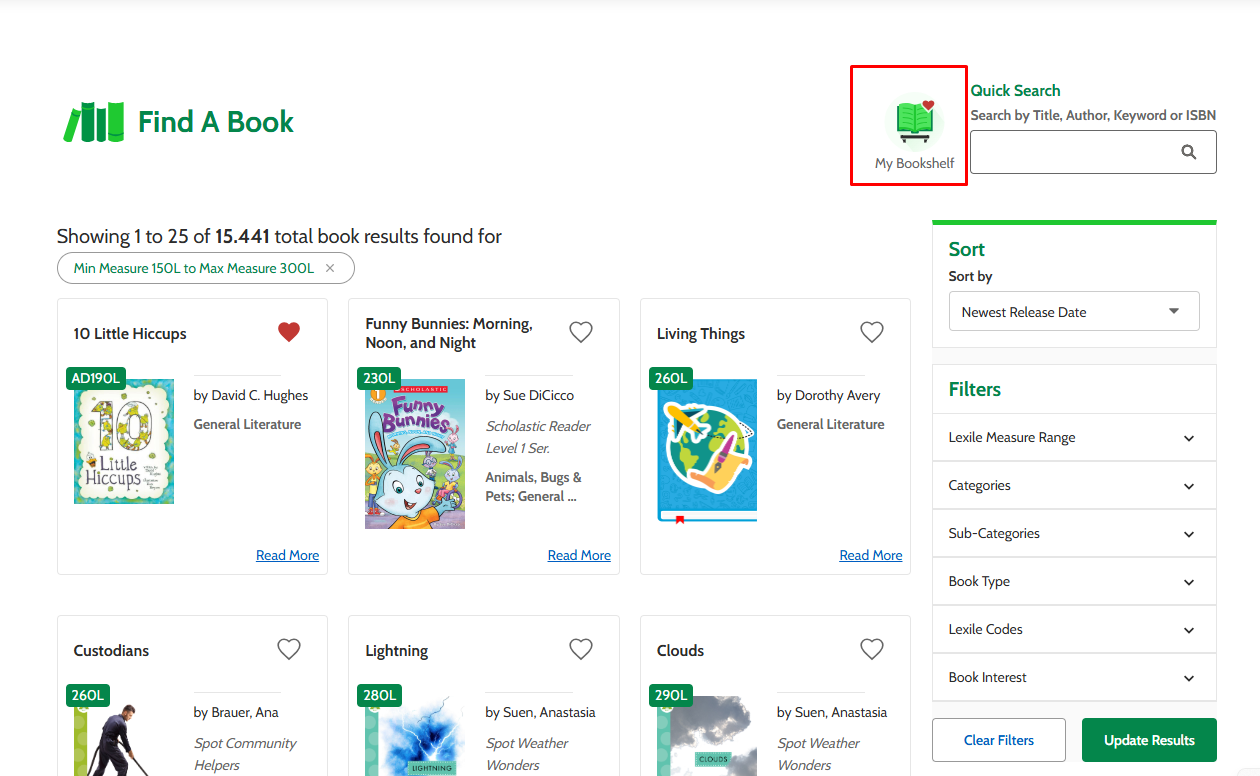The width and height of the screenshot is (1260, 776).
Task: Expand the Sub-Categories filter section
Action: (1074, 533)
